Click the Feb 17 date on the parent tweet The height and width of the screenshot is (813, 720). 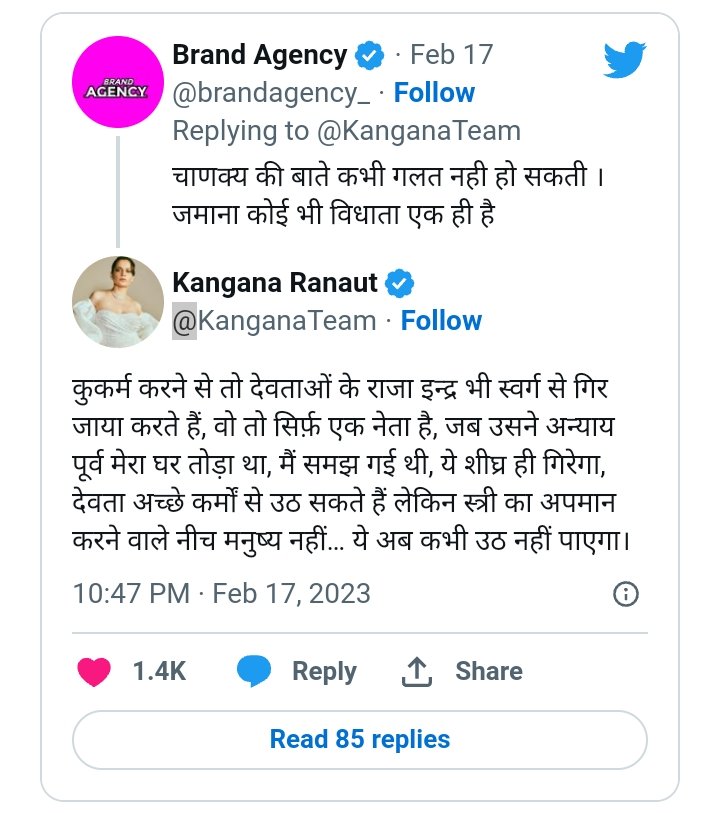click(452, 55)
